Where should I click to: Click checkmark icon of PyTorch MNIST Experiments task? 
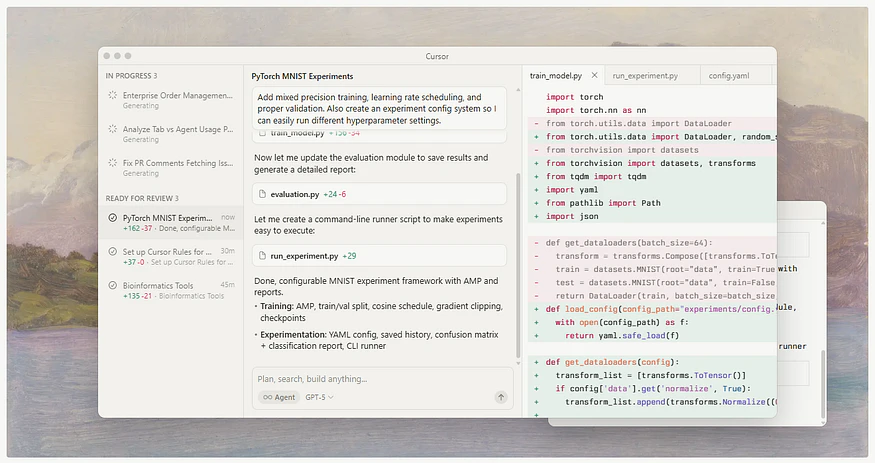point(113,218)
